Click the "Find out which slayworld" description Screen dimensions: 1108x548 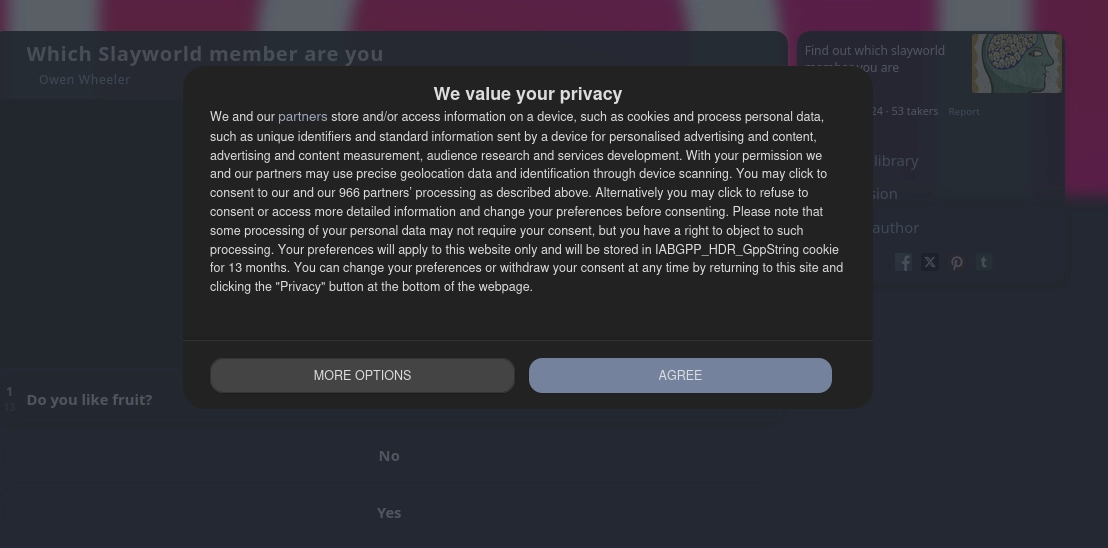pyautogui.click(x=875, y=51)
